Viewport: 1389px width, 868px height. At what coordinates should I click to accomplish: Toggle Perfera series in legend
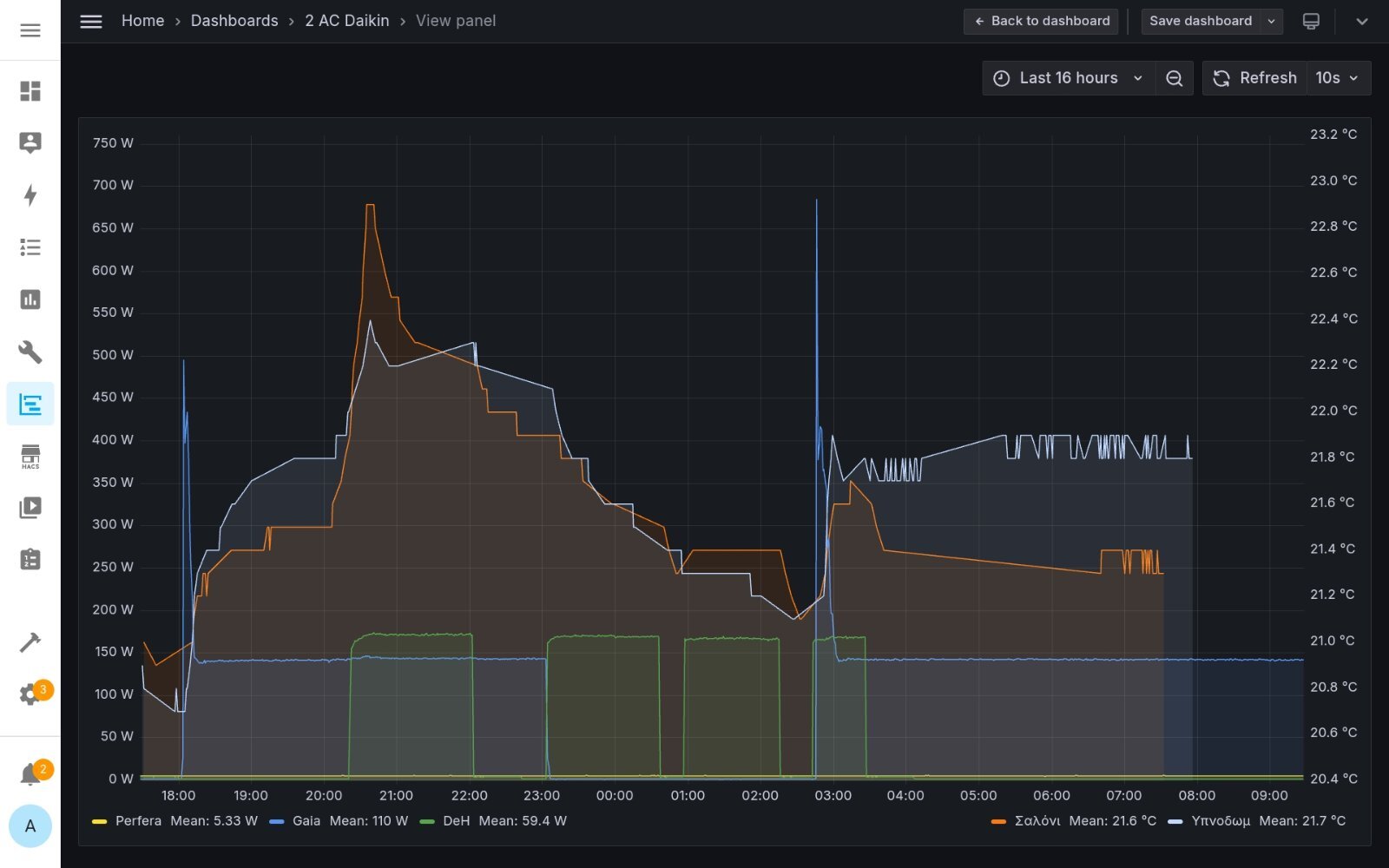138,821
